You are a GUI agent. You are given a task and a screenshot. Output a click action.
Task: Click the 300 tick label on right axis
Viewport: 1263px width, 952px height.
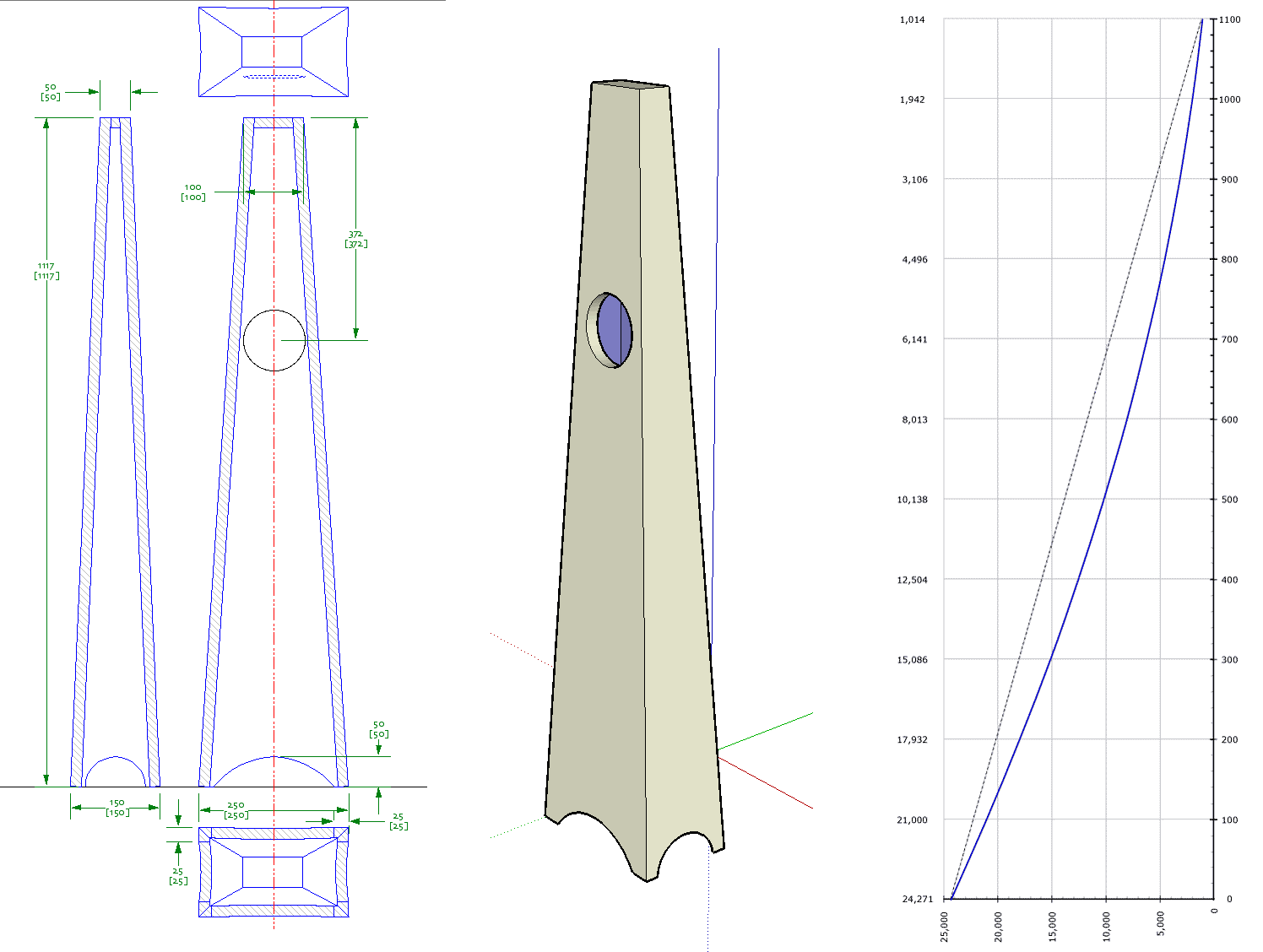1229,660
